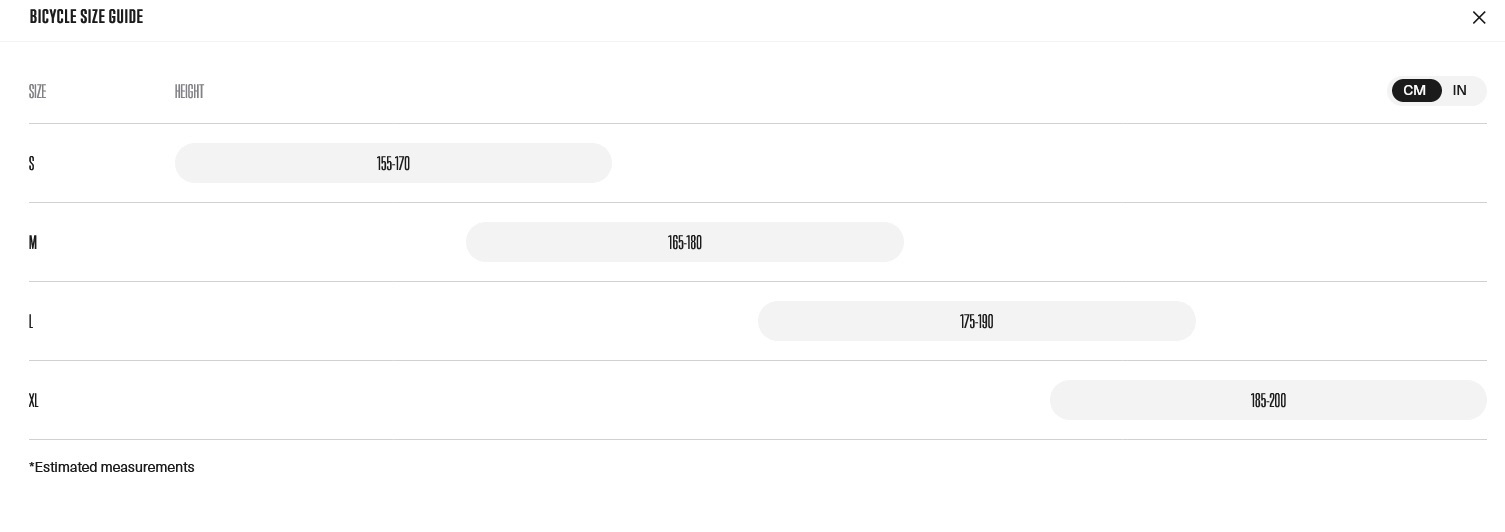Viewport: 1505px width, 532px height.
Task: Click the CM/IN unit switcher pill
Action: pos(1438,91)
